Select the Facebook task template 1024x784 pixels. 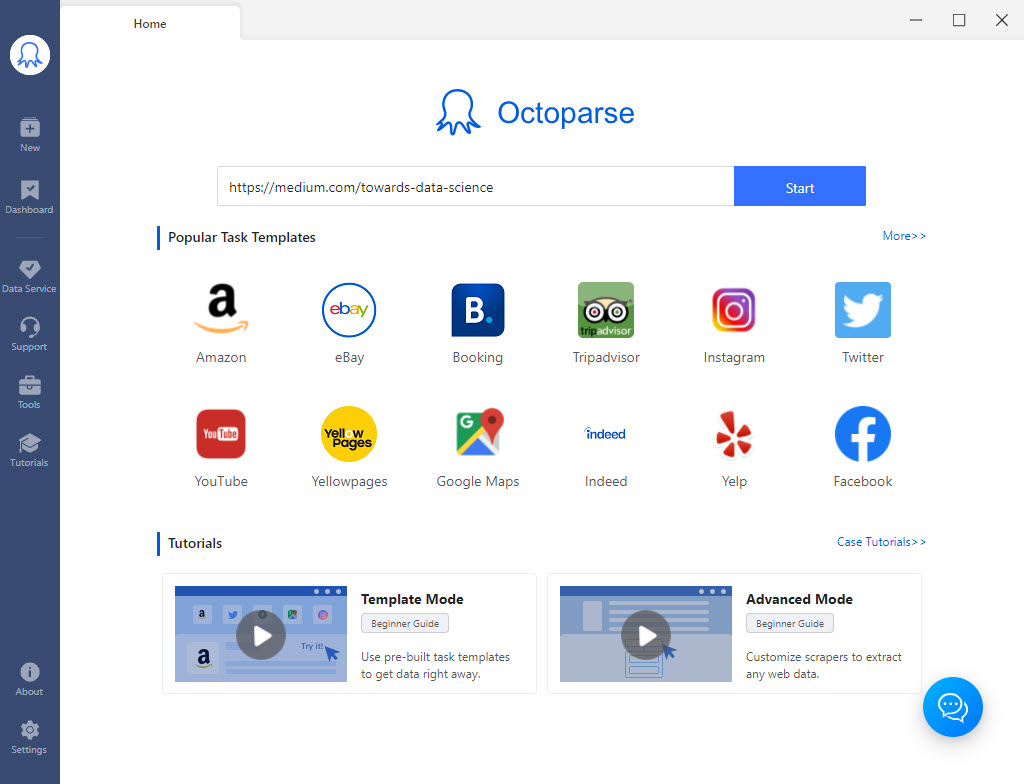click(x=862, y=434)
